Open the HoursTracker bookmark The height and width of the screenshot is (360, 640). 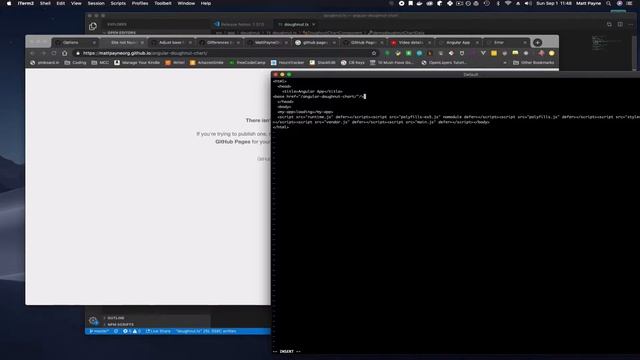[x=288, y=62]
